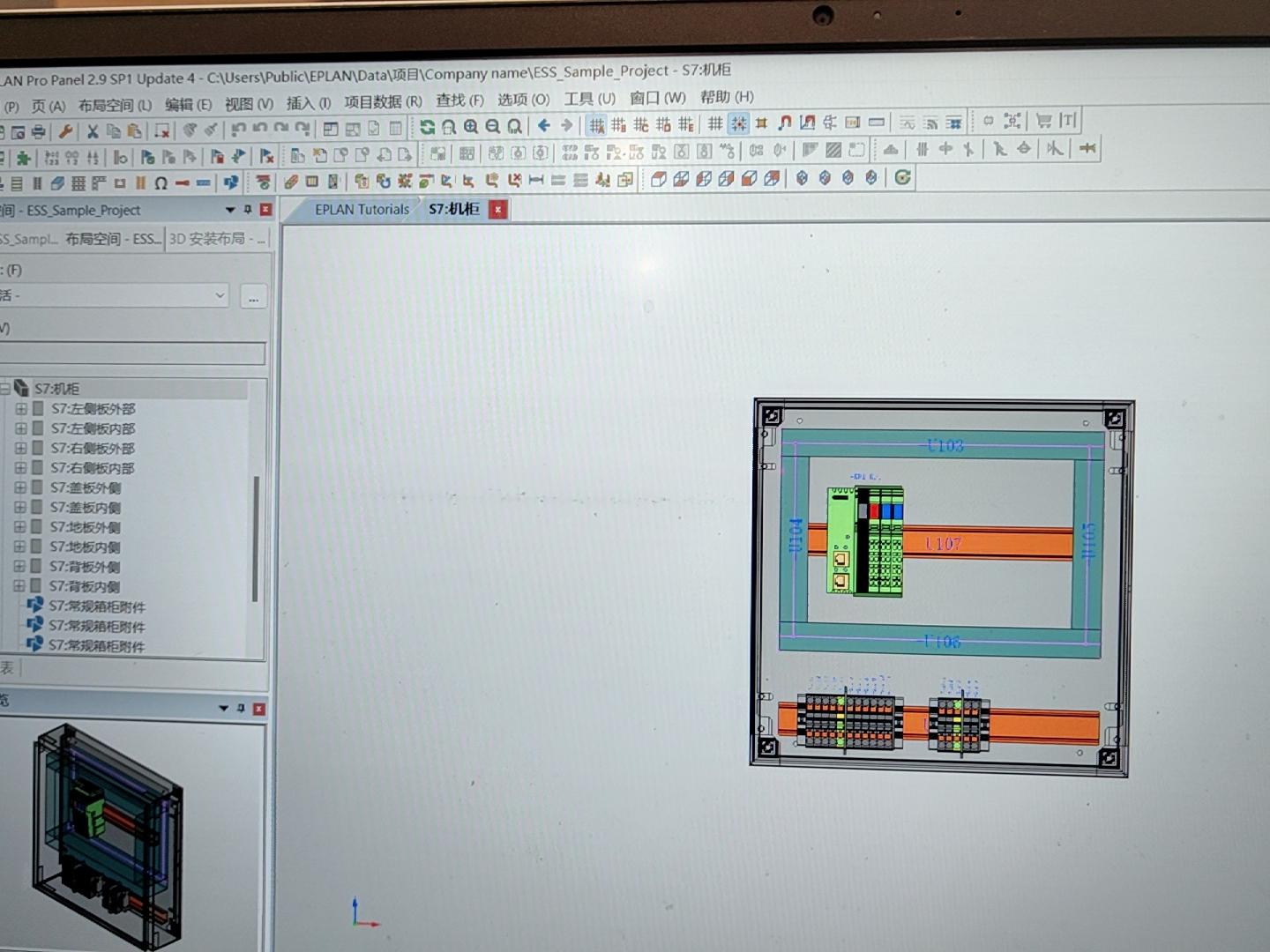Viewport: 1270px width, 952px height.
Task: Toggle the highlighted snap-to-grid button
Action: click(x=739, y=123)
